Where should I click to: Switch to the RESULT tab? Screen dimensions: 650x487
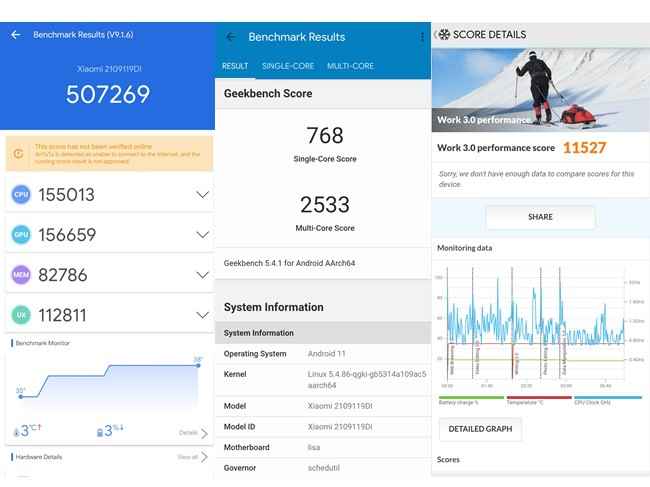[235, 66]
